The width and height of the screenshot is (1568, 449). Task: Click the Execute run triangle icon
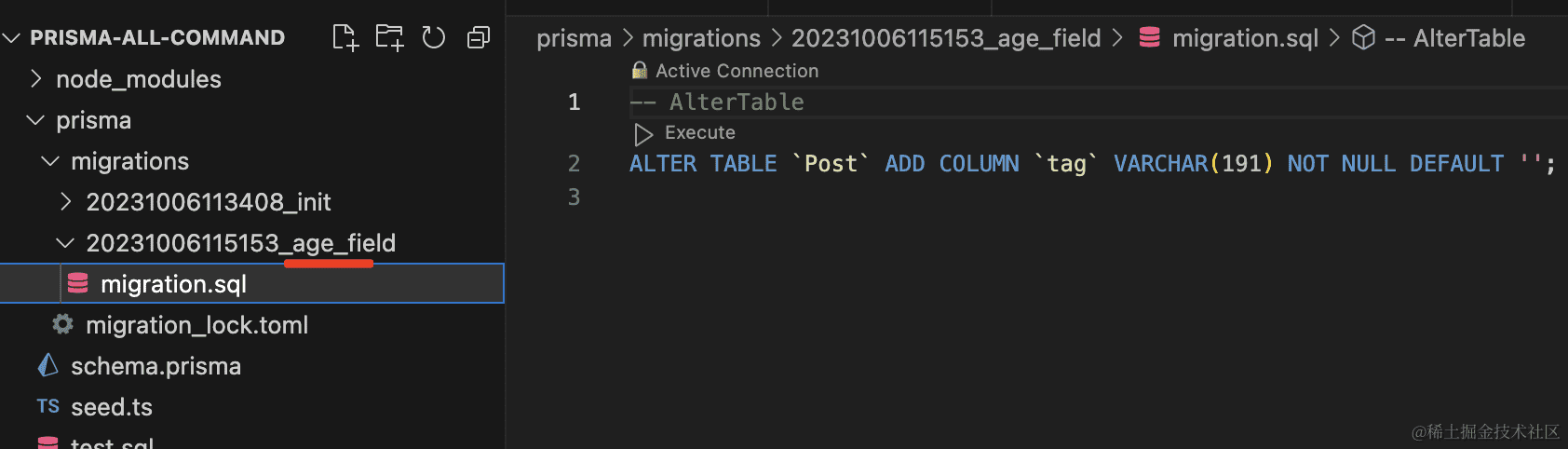tap(643, 134)
